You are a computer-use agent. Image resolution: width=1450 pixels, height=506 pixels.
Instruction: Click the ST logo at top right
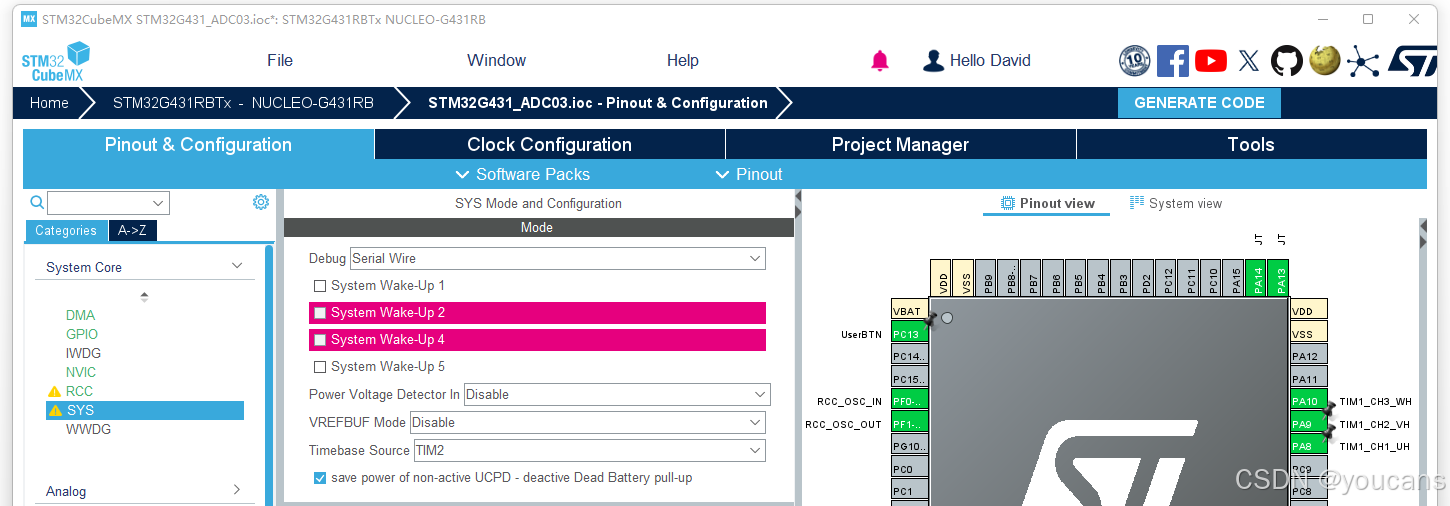point(1412,61)
